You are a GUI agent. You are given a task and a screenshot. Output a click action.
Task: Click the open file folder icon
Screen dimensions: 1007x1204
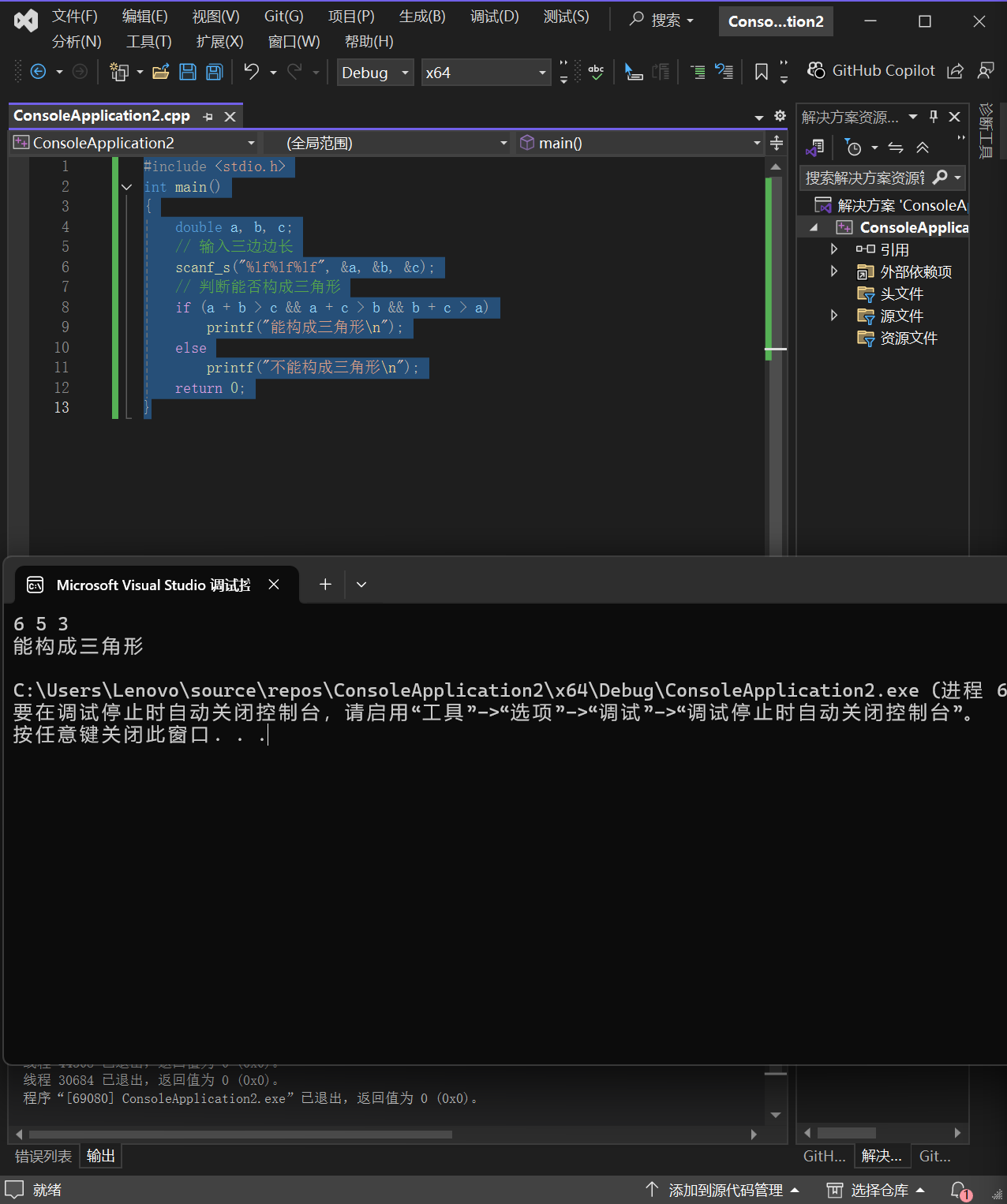[x=161, y=72]
